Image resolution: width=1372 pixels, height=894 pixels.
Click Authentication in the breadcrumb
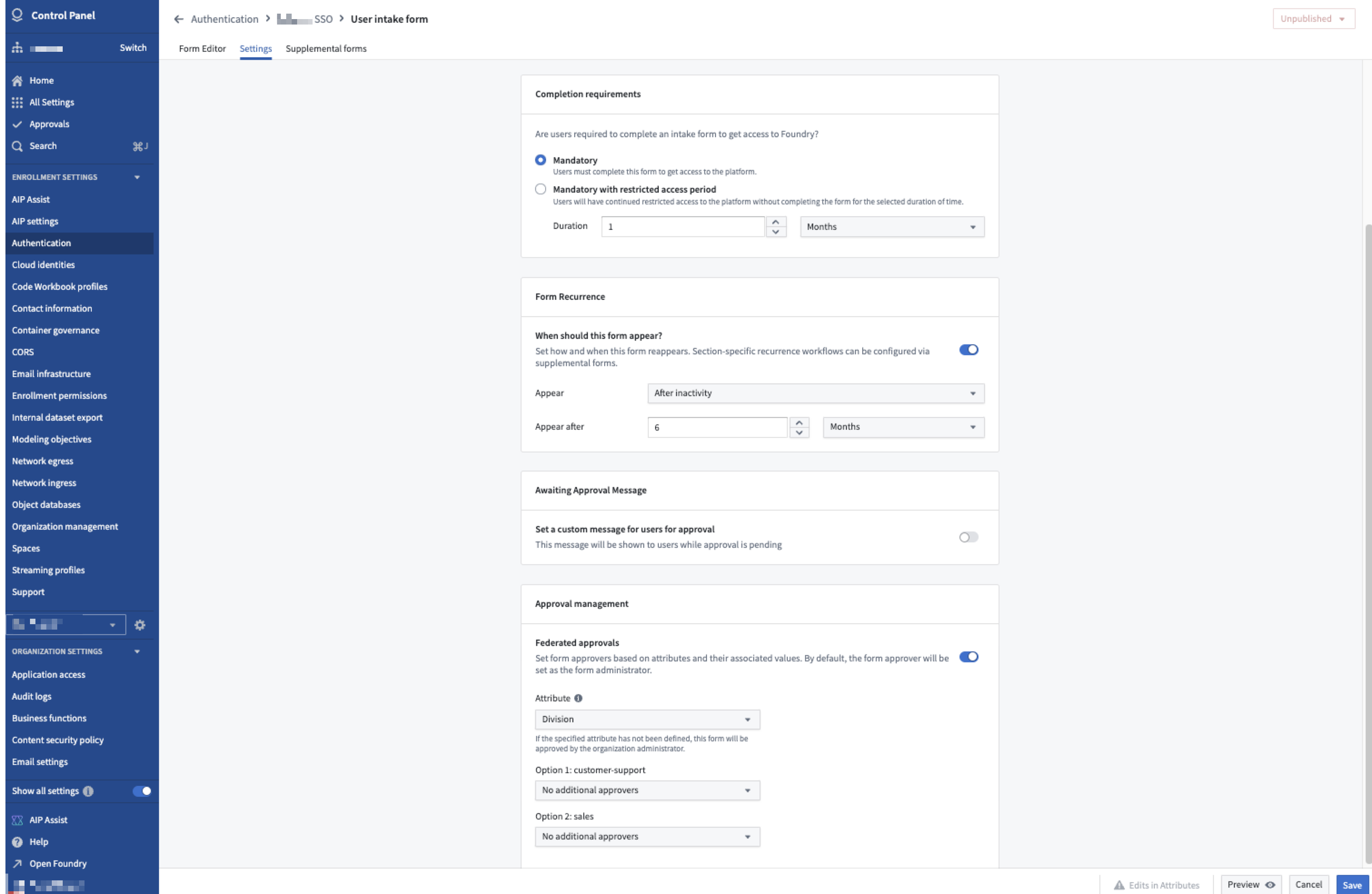click(225, 19)
